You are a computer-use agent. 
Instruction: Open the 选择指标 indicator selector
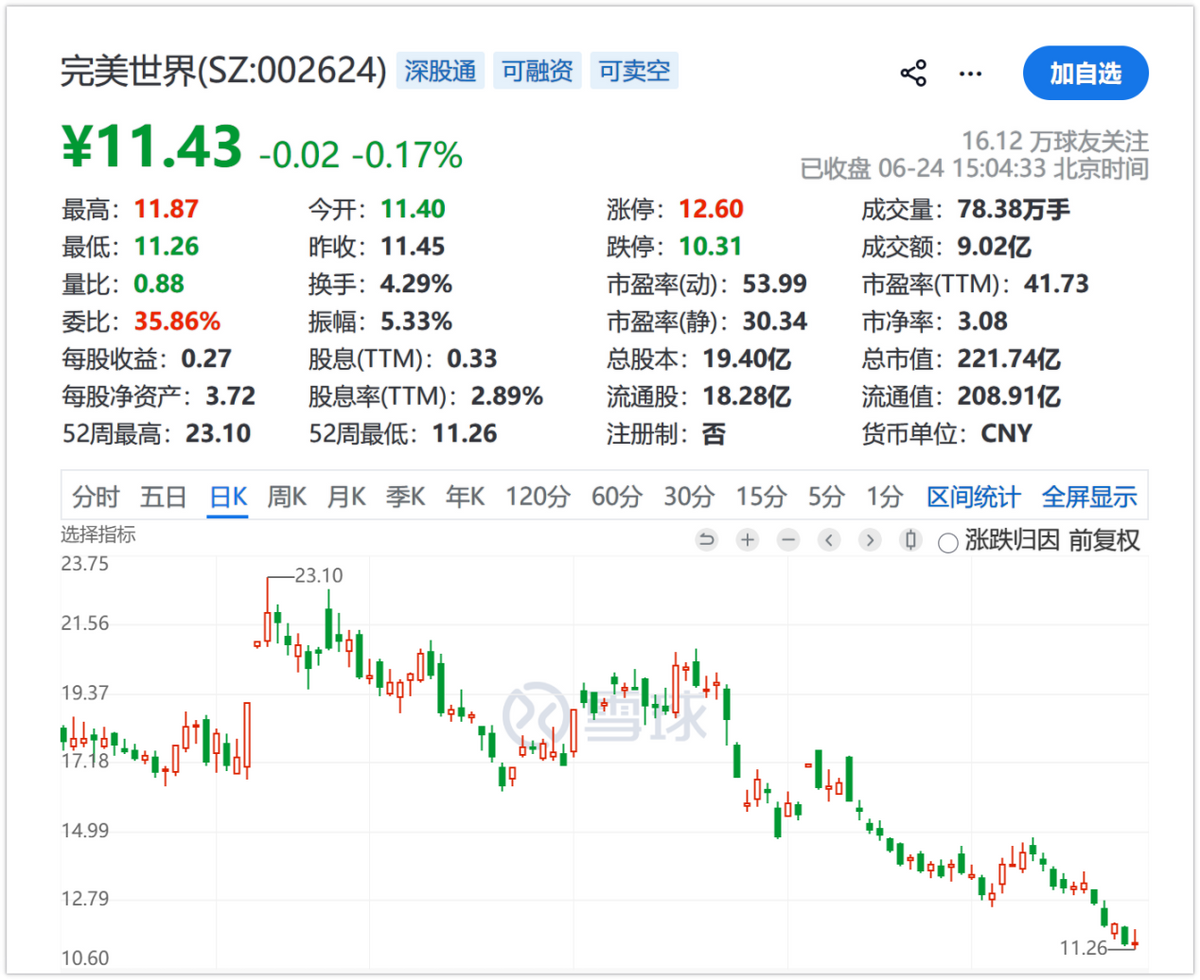pyautogui.click(x=98, y=535)
